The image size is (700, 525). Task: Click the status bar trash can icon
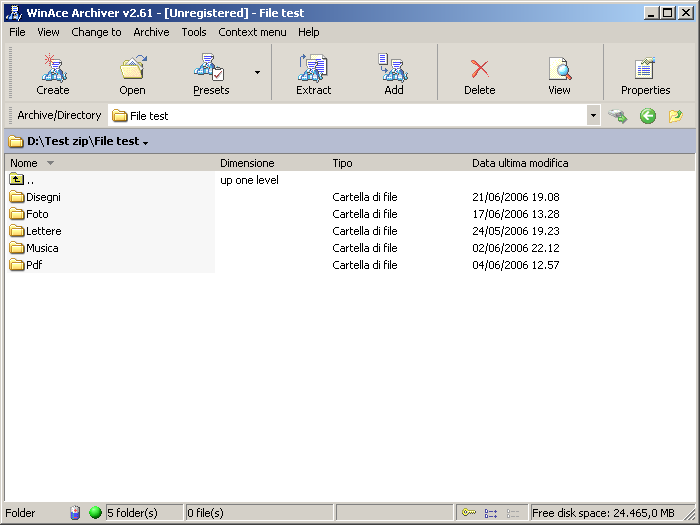tap(75, 513)
